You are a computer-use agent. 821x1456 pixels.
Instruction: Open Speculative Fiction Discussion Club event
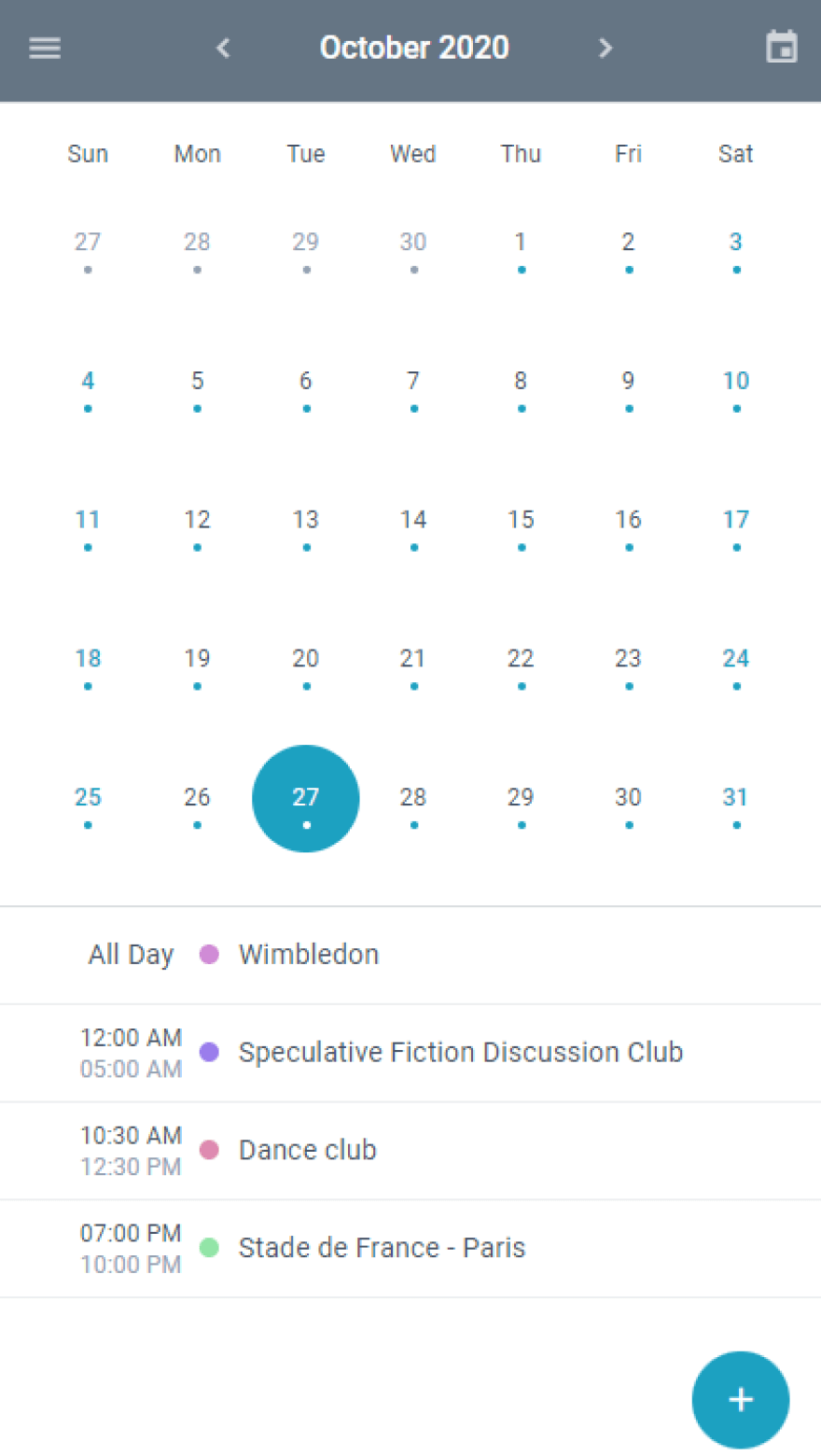[461, 1052]
